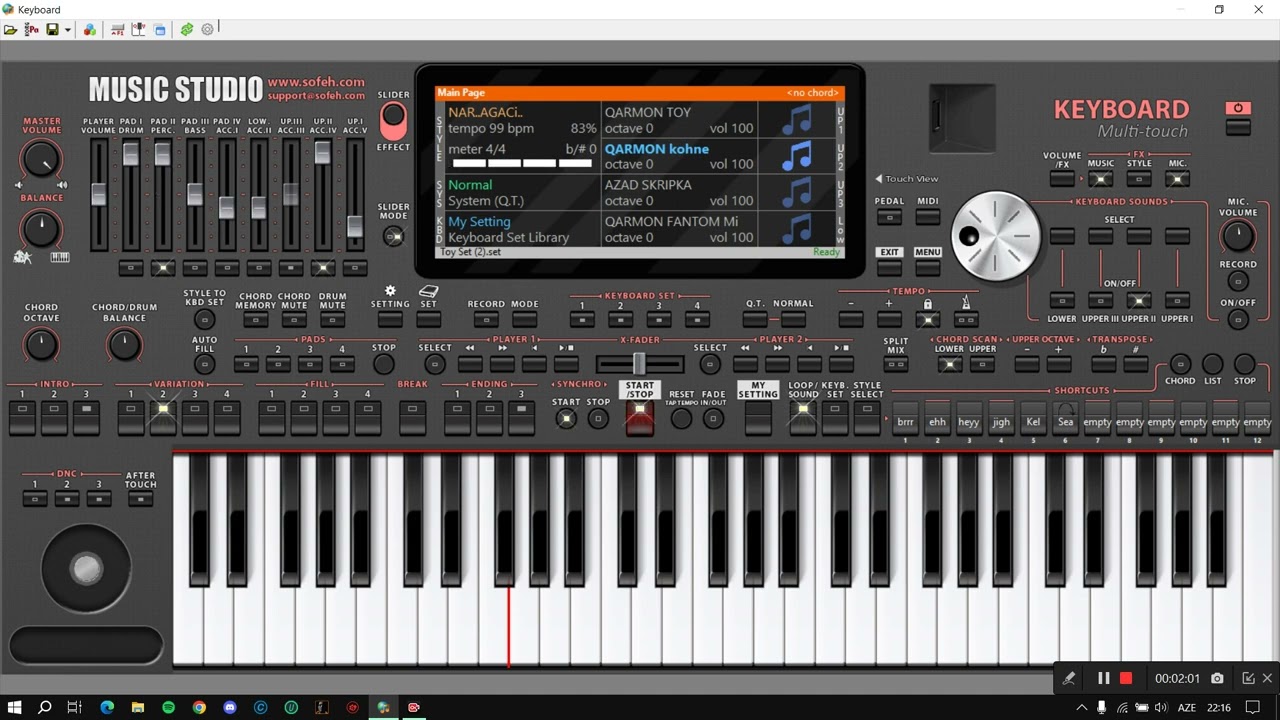
Task: Save using the floppy disk toolbar icon
Action: click(x=52, y=30)
